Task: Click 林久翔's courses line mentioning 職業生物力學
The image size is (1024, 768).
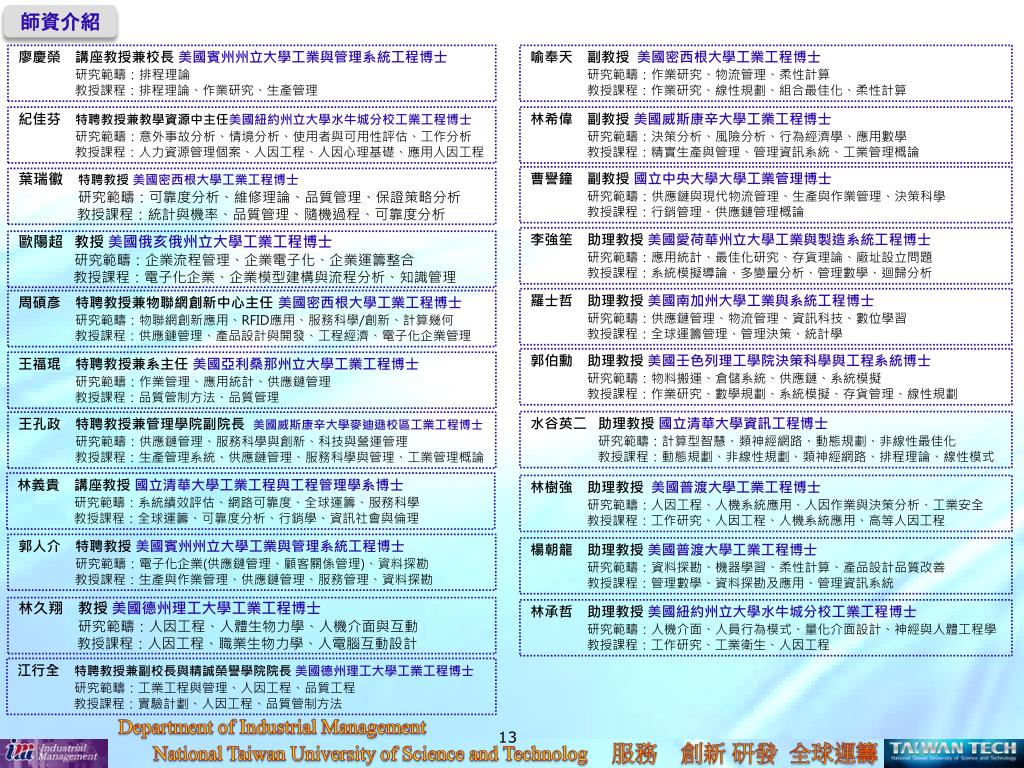Action: pos(247,643)
